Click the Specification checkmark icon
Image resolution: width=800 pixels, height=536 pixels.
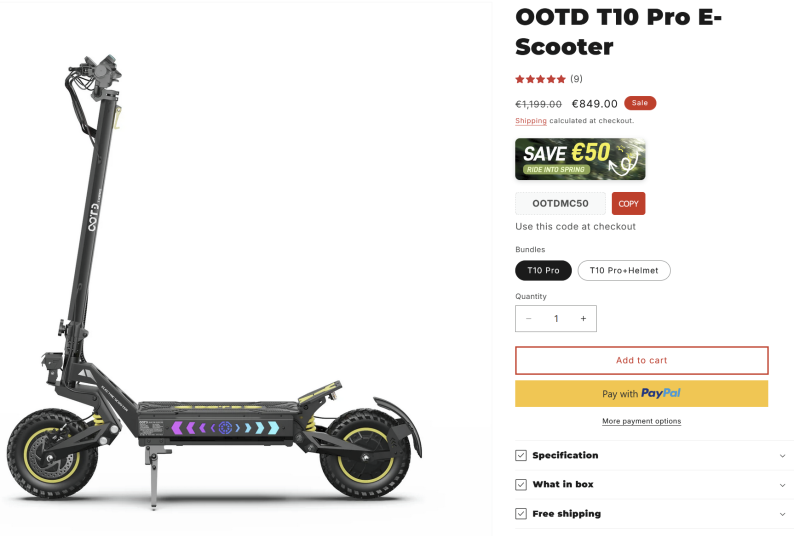click(521, 455)
